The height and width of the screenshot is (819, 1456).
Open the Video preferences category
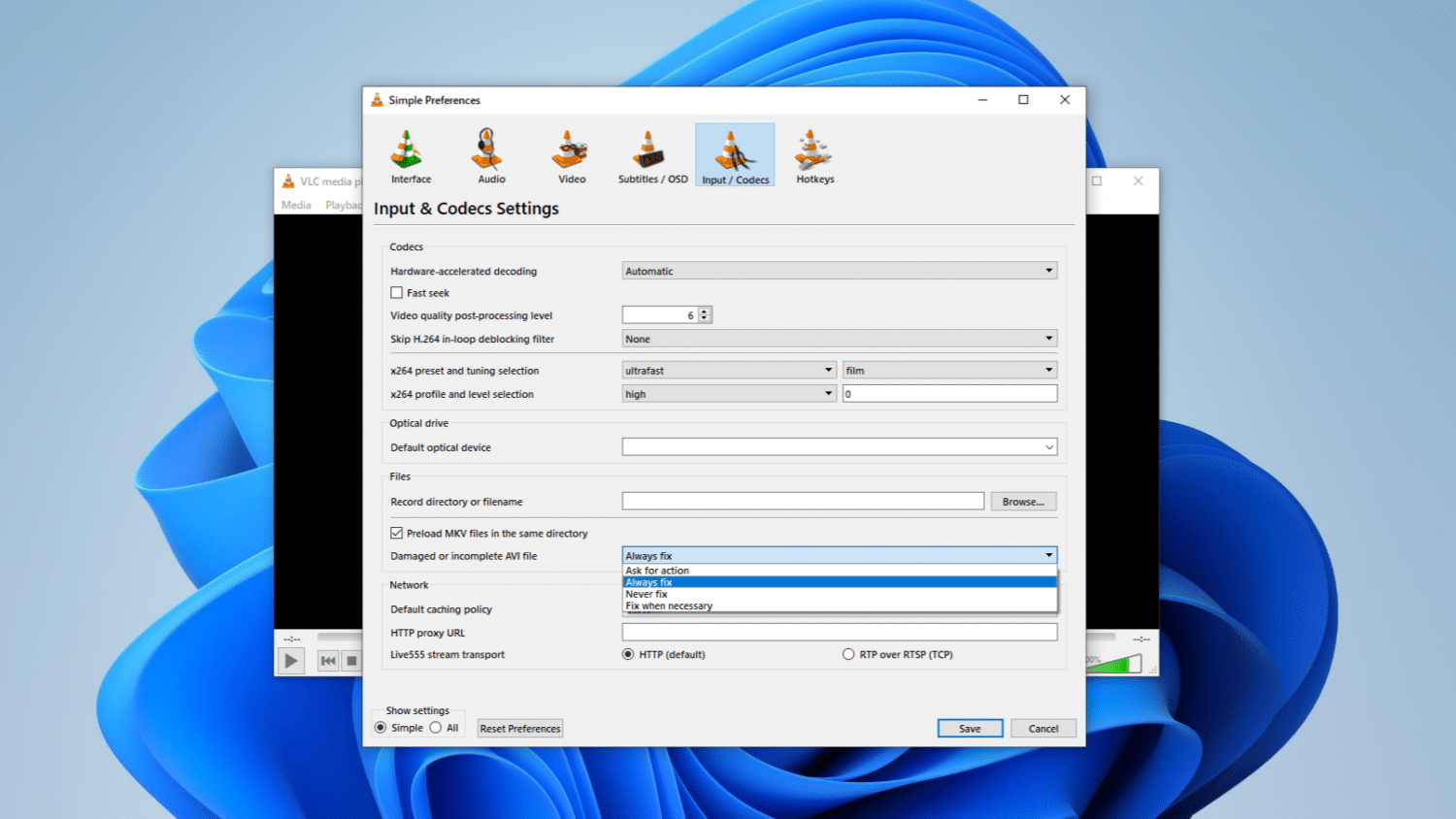(572, 155)
